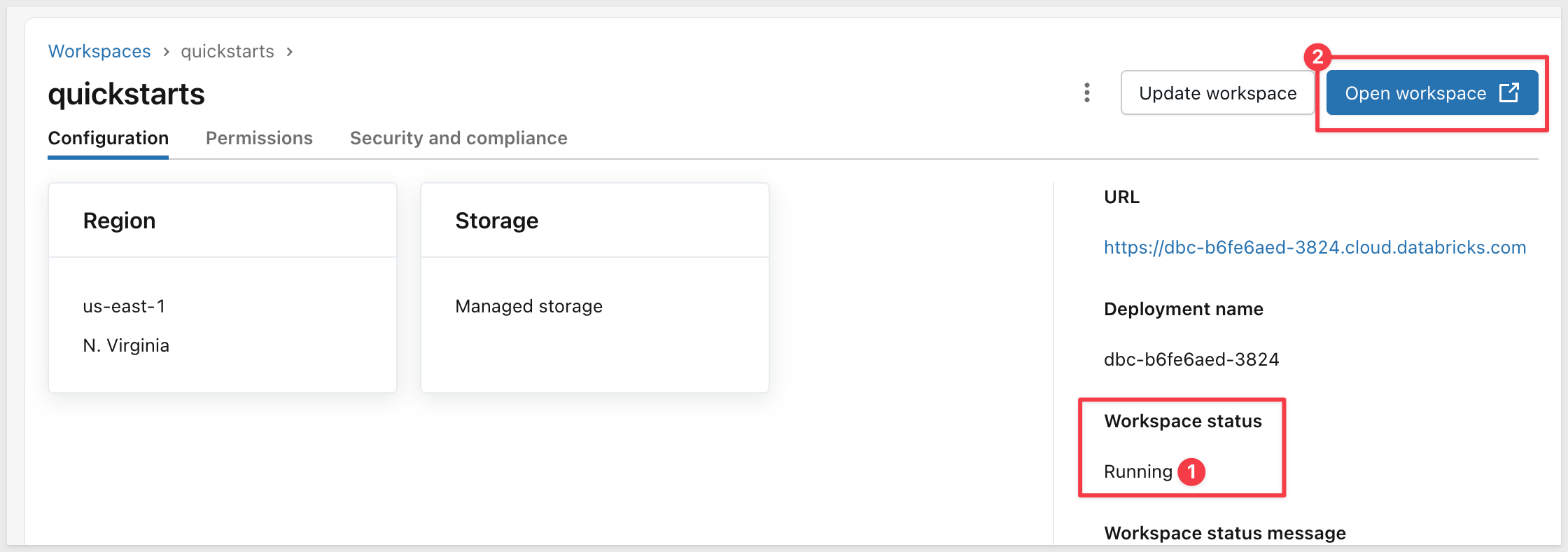Screen dimensions: 1568x552
Task: Open the dbc-b6fe6aed-3824 databricks URL link
Action: [1315, 247]
